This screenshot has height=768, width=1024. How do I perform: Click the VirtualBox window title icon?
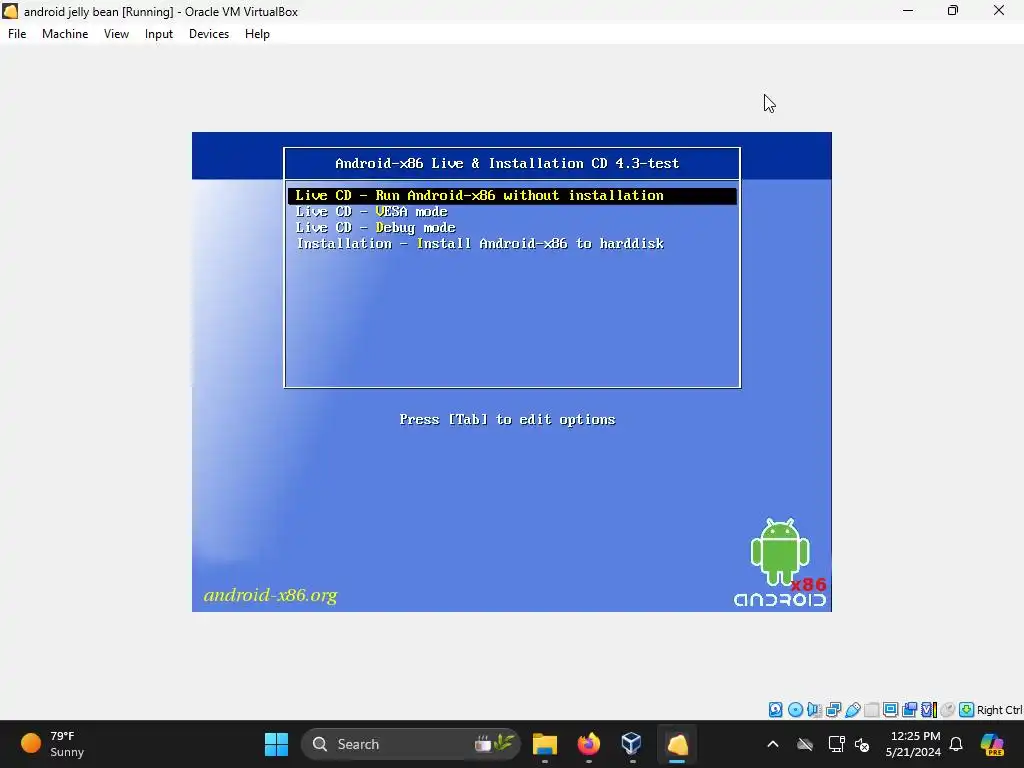10,11
